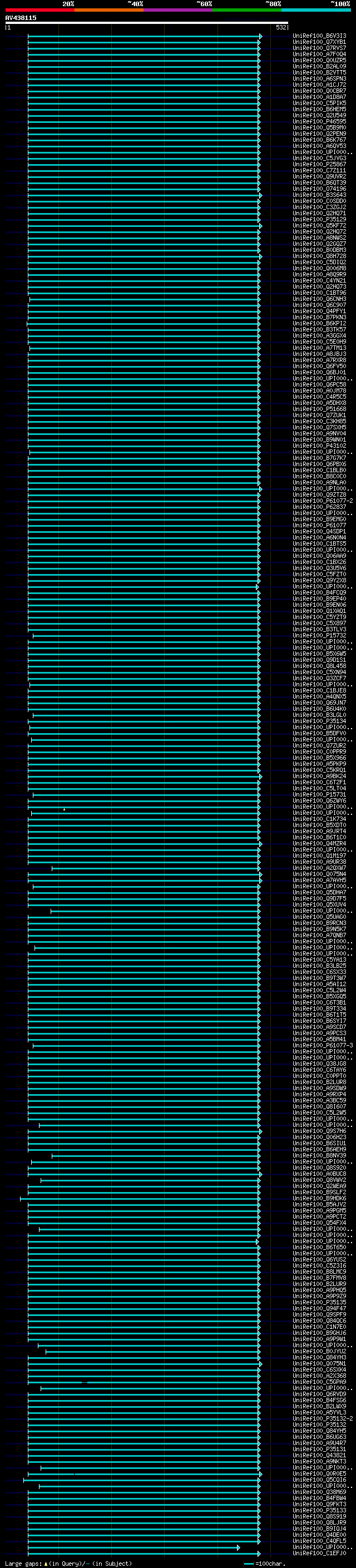Open hit UniRef100_A7F0Q4

pos(319,54)
